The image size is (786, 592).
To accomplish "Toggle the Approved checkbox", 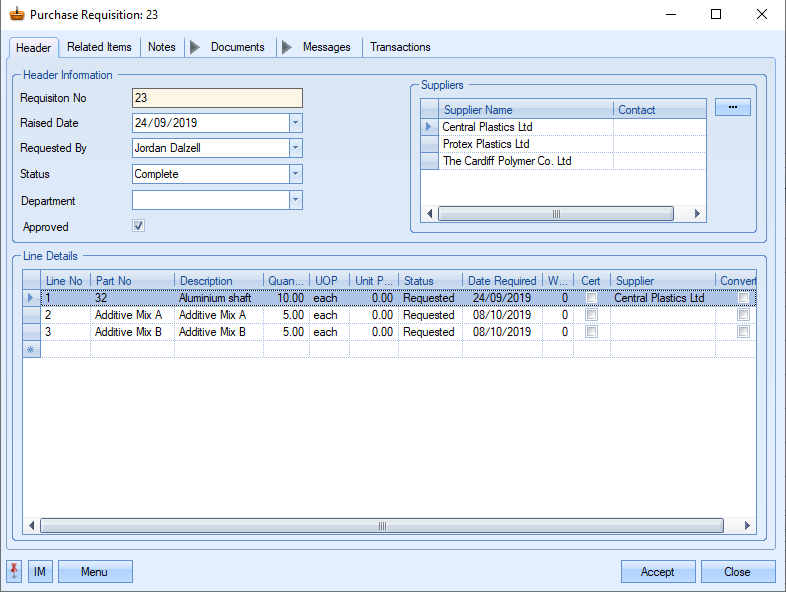I will (x=139, y=226).
